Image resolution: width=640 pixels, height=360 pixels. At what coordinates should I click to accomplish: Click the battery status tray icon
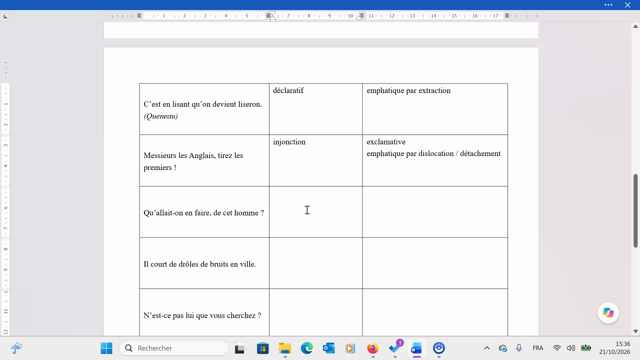point(586,348)
